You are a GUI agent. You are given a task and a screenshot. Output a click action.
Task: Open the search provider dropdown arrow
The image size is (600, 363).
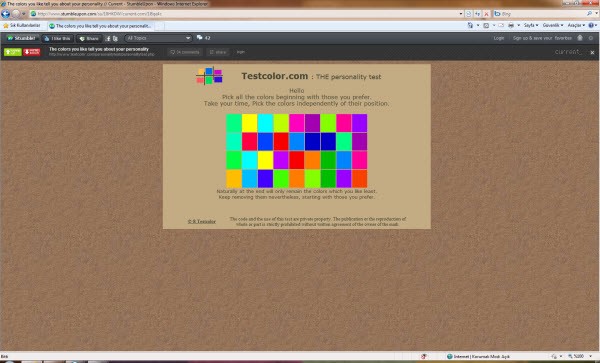pyautogui.click(x=596, y=14)
